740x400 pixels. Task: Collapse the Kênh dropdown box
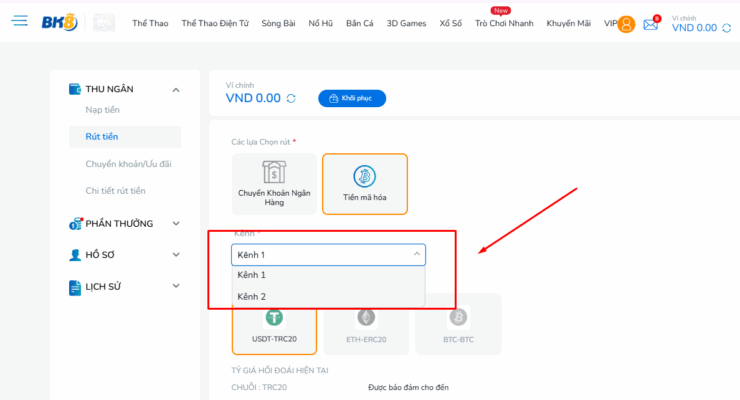[x=328, y=255]
